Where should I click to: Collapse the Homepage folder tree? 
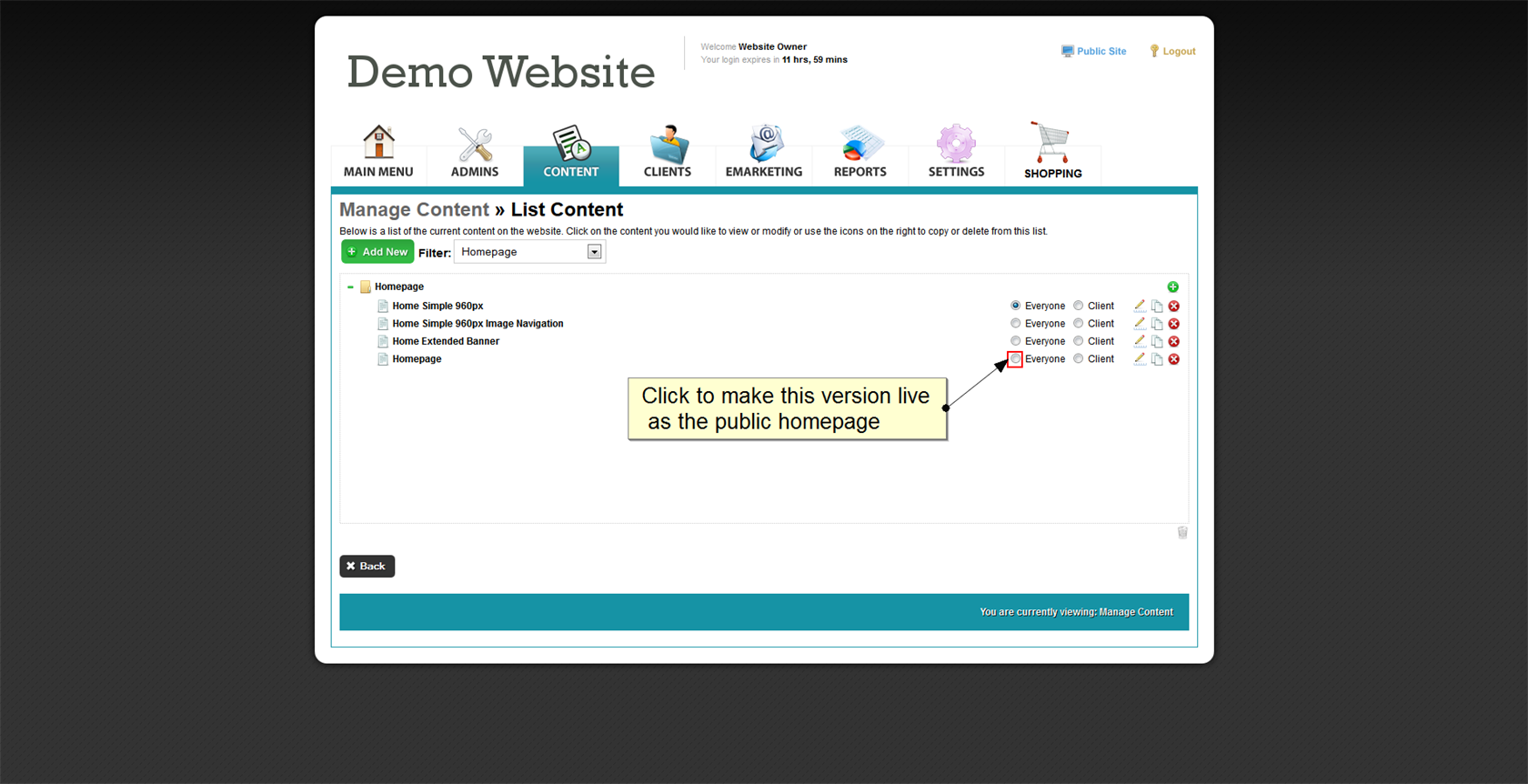350,286
